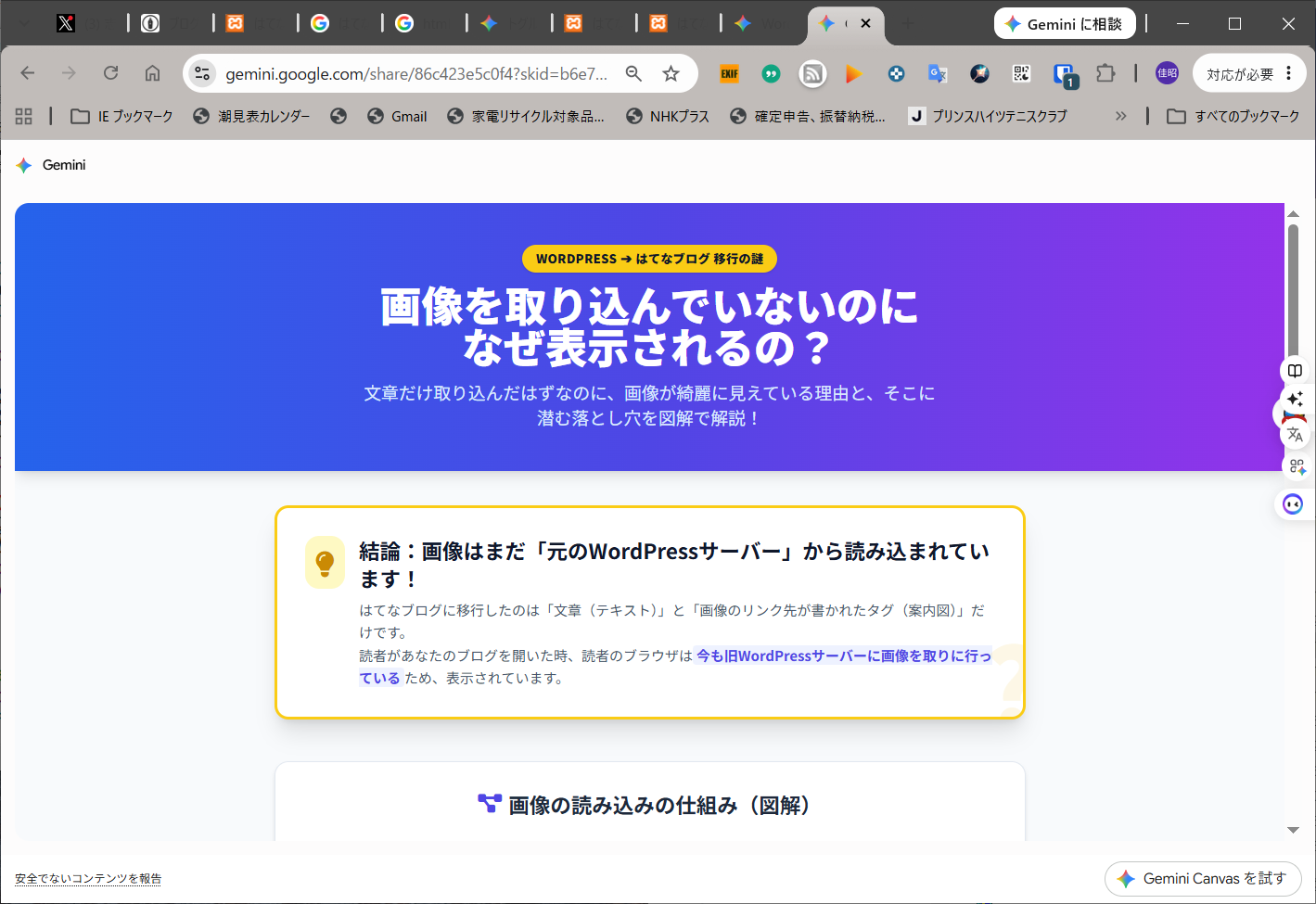Close the active Gemini tab
1316x904 pixels.
pyautogui.click(x=865, y=23)
